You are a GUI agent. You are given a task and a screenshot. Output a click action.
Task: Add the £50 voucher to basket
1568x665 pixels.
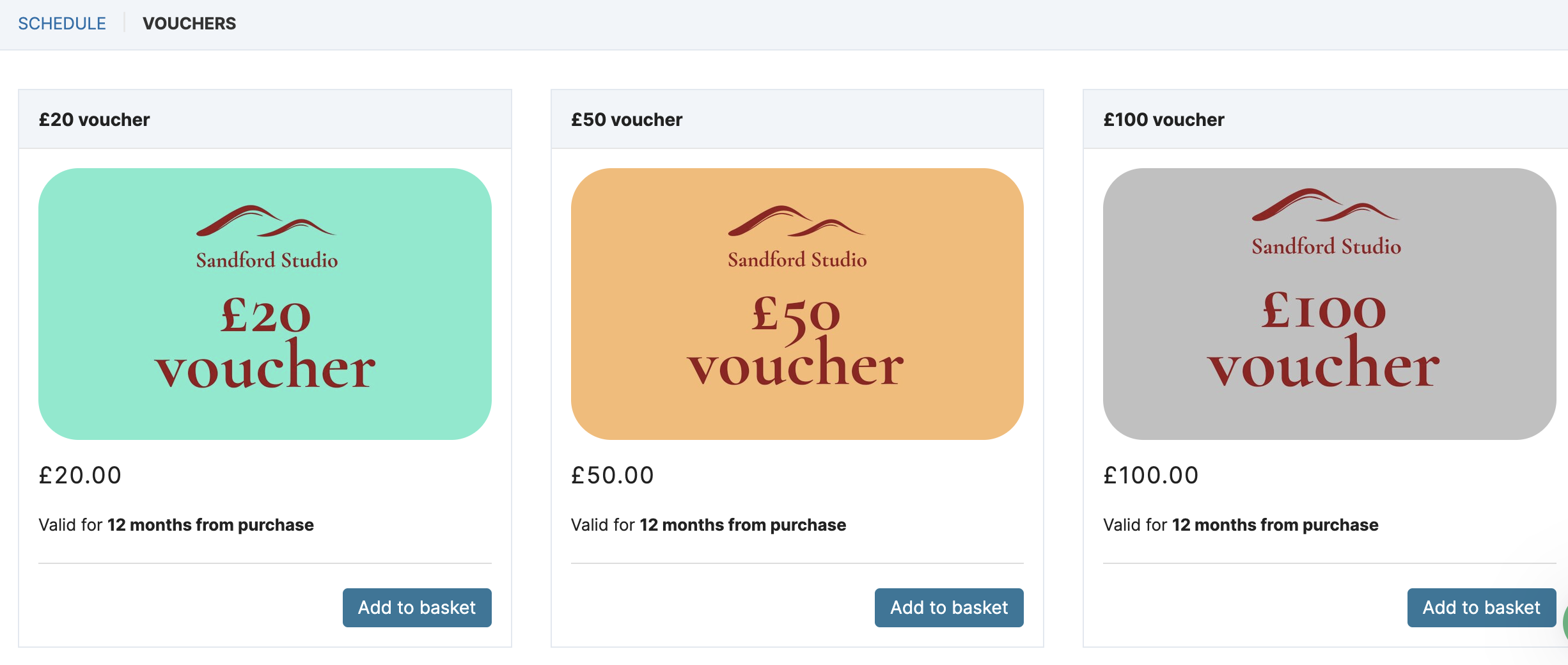949,607
